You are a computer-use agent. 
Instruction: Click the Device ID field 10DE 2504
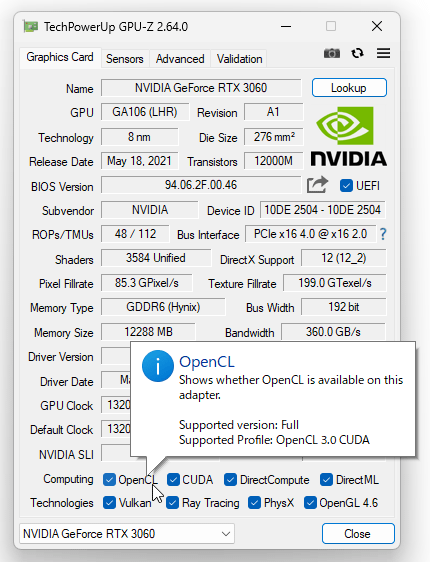tap(322, 210)
